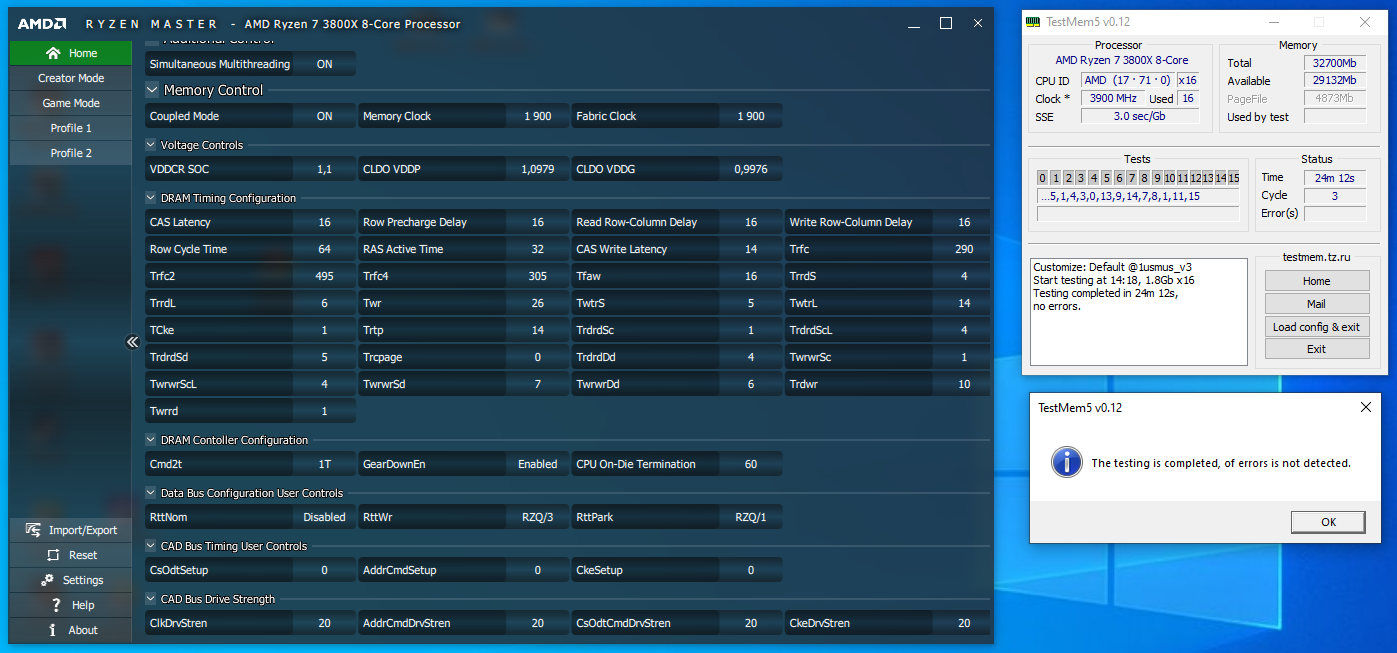Open RttWr RZQ/3 value dropdown

[538, 517]
